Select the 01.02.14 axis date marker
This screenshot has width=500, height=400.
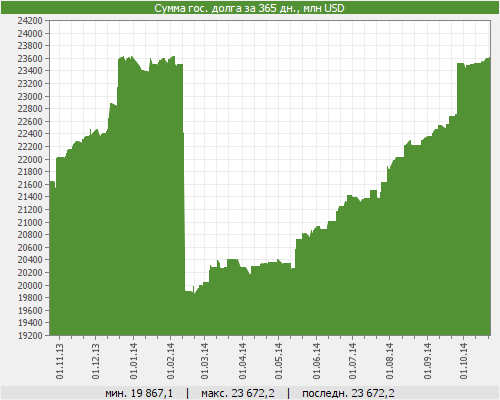click(171, 361)
